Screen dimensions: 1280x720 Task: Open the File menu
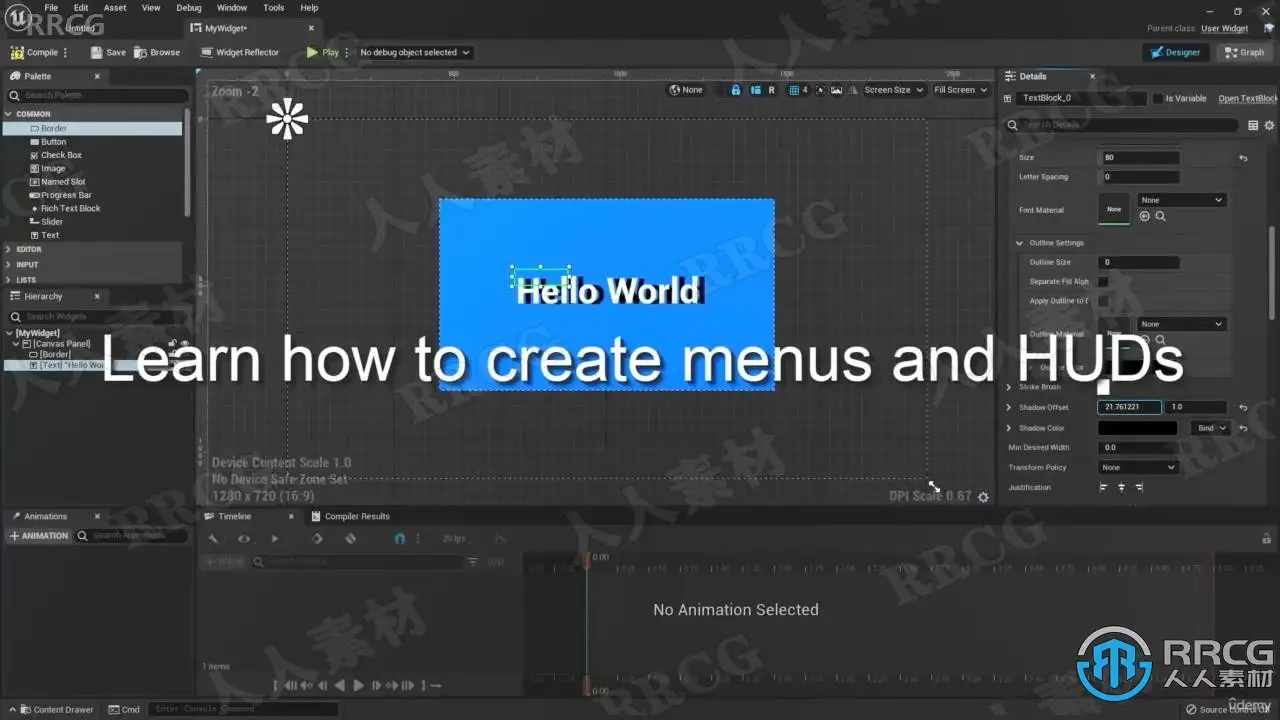51,8
